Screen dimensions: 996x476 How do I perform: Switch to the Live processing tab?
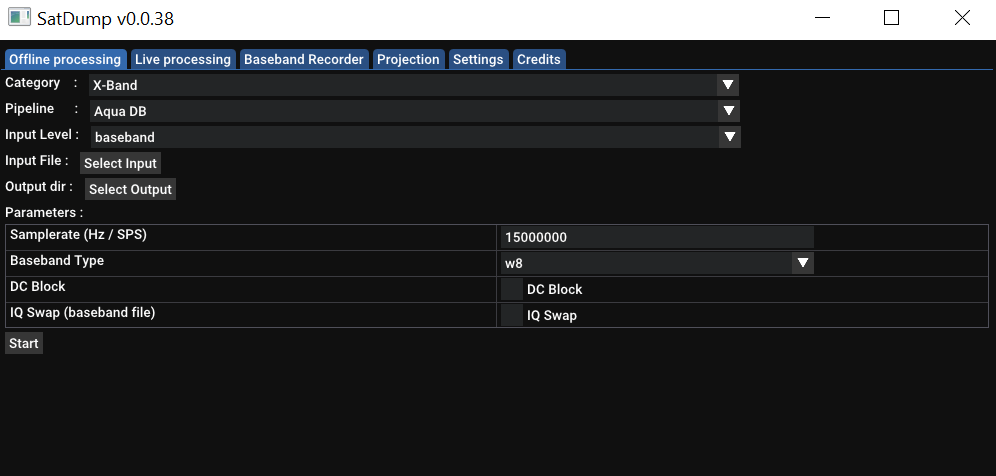(182, 60)
